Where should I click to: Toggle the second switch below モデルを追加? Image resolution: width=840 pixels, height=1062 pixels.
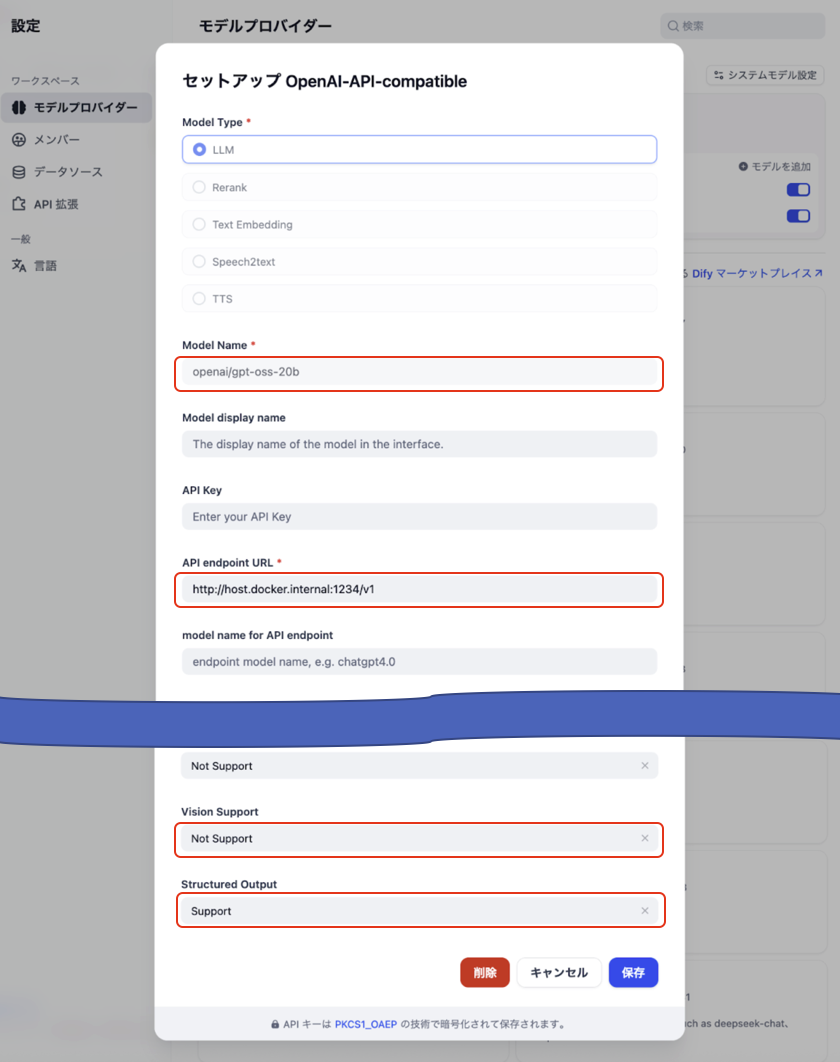click(798, 216)
